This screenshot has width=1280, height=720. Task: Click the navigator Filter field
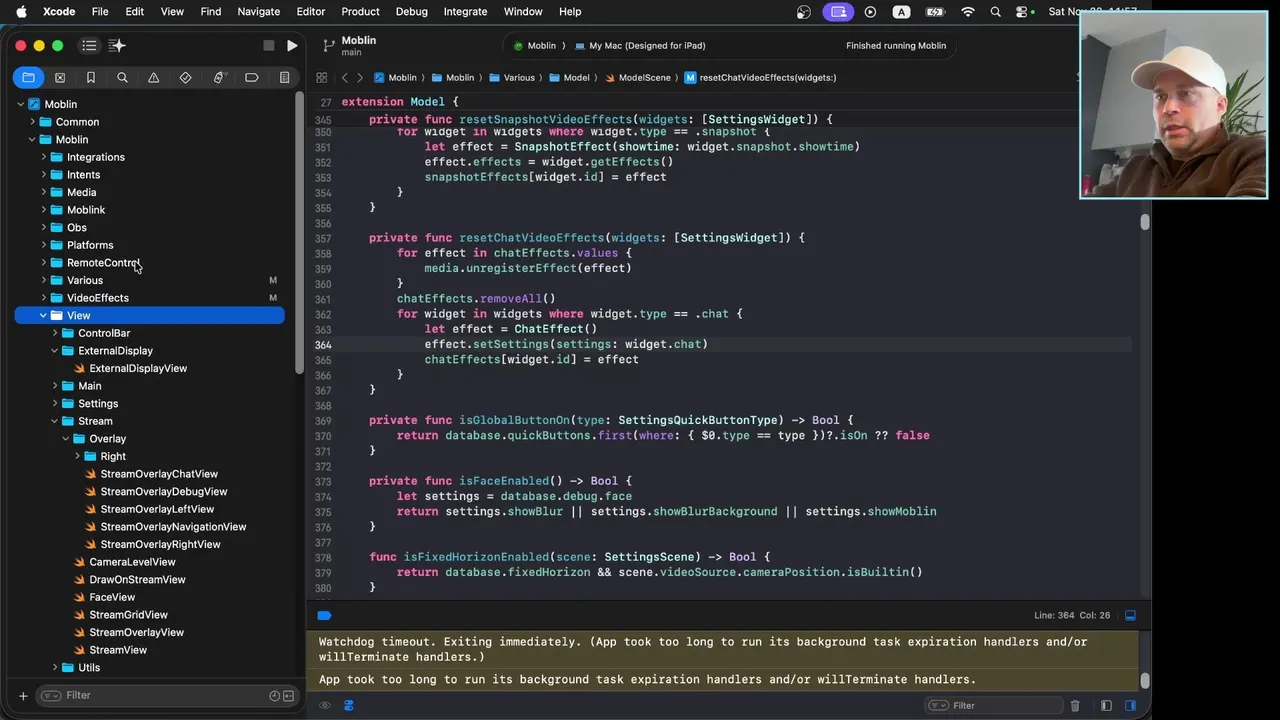(x=168, y=696)
